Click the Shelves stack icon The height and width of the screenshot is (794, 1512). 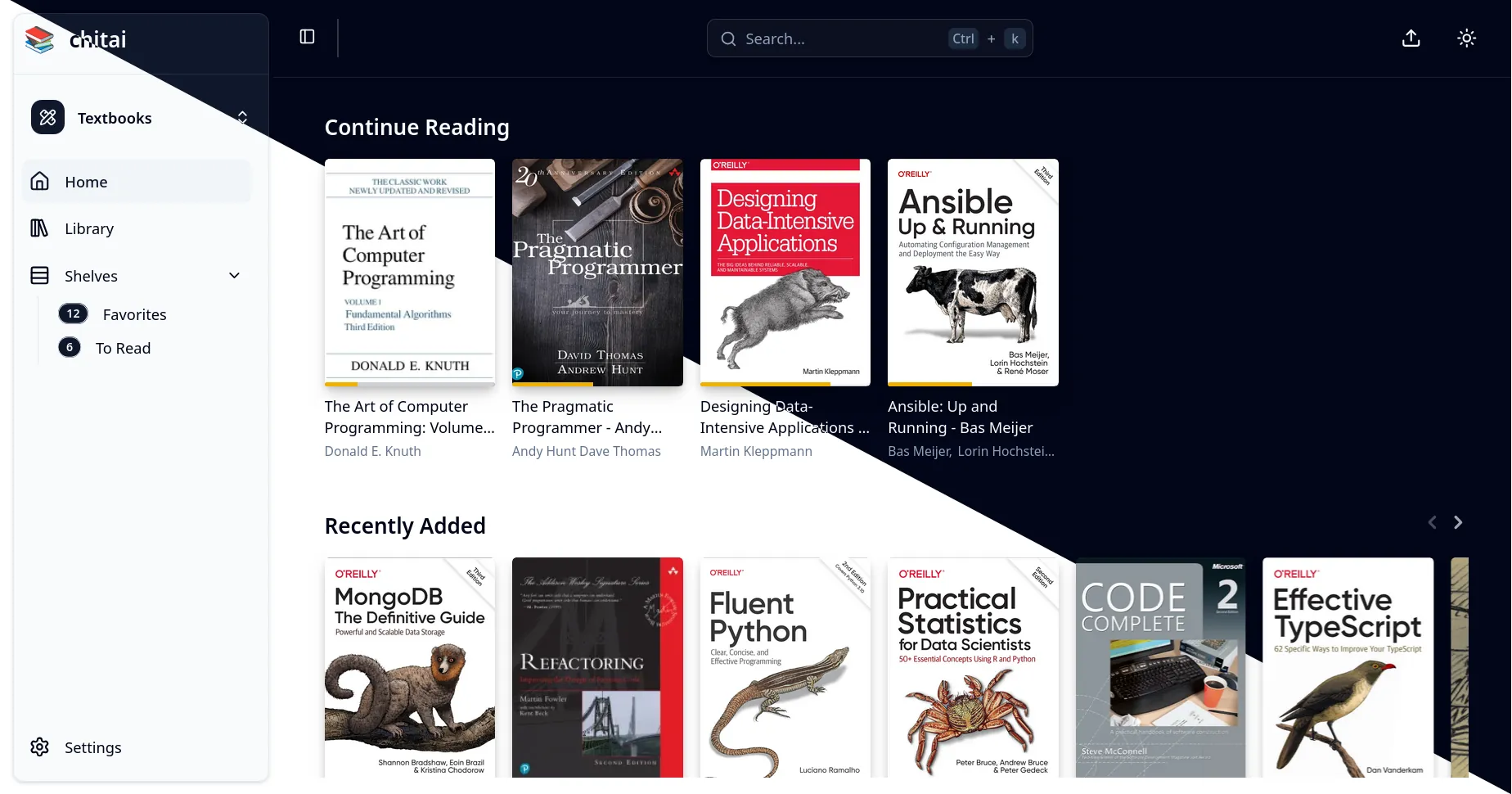(x=39, y=275)
